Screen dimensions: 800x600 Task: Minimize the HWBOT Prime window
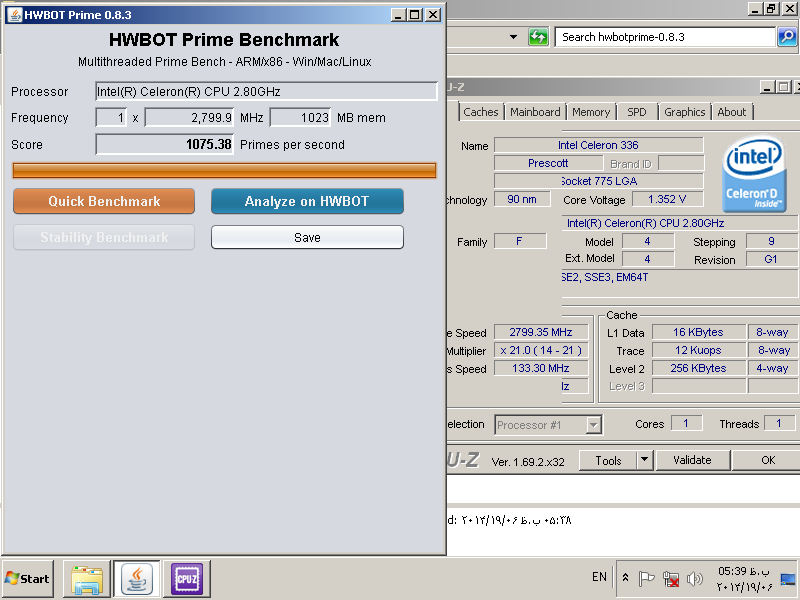tap(398, 15)
